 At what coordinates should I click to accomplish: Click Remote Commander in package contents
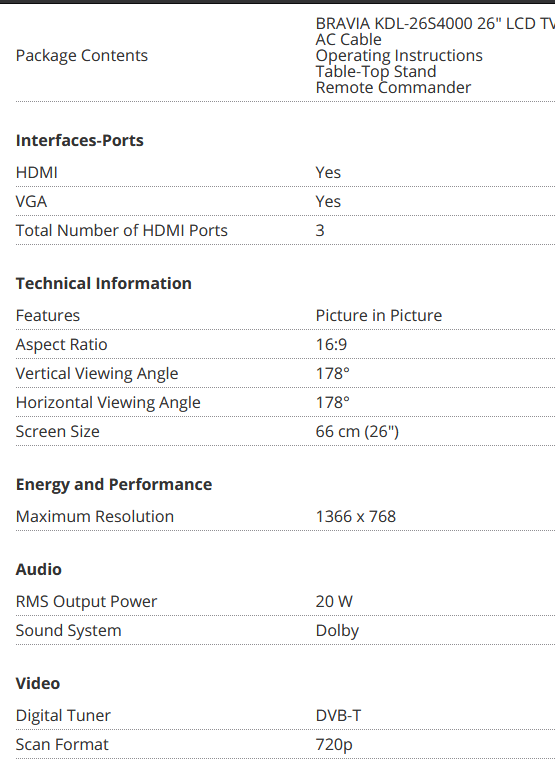click(x=393, y=87)
